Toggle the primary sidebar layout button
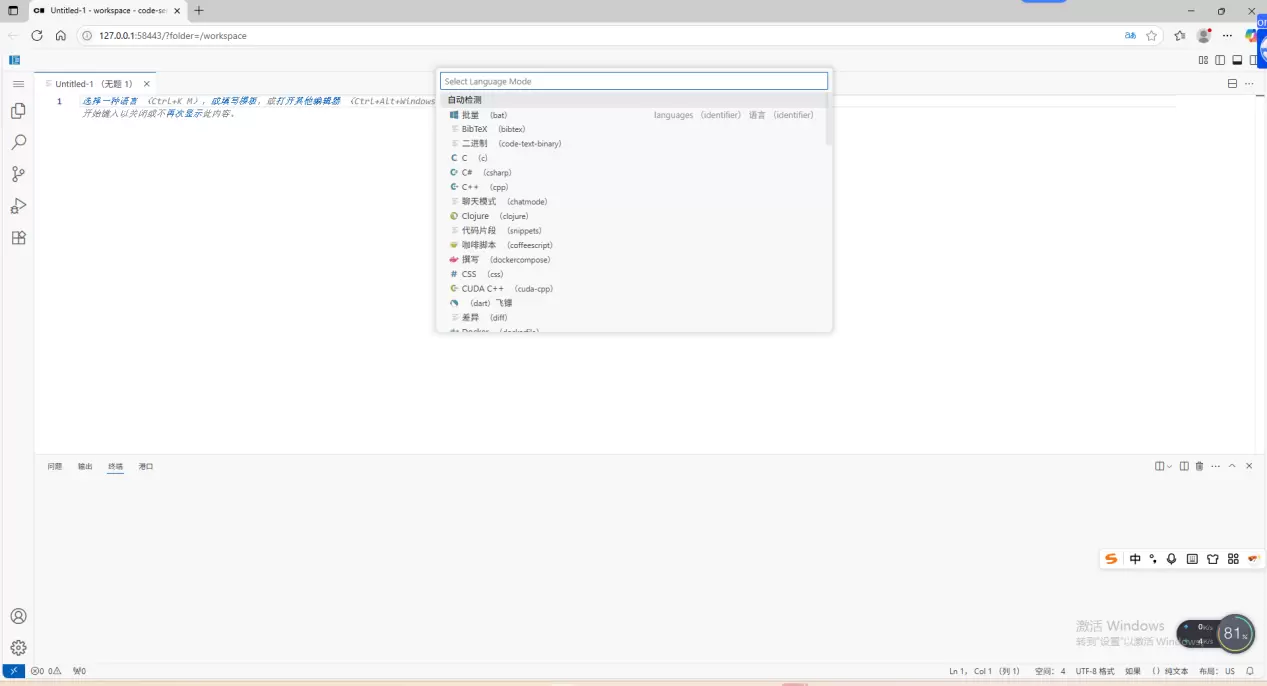Viewport: 1267px width, 686px height. point(1220,60)
